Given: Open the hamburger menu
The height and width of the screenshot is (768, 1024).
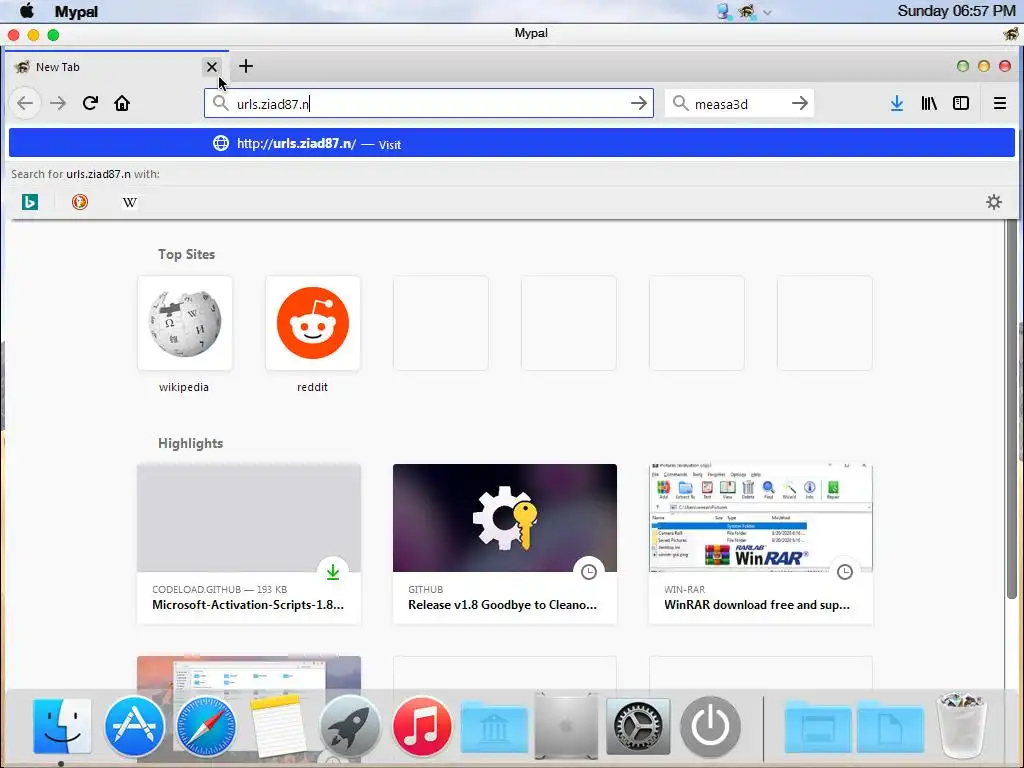Looking at the screenshot, I should pyautogui.click(x=999, y=103).
